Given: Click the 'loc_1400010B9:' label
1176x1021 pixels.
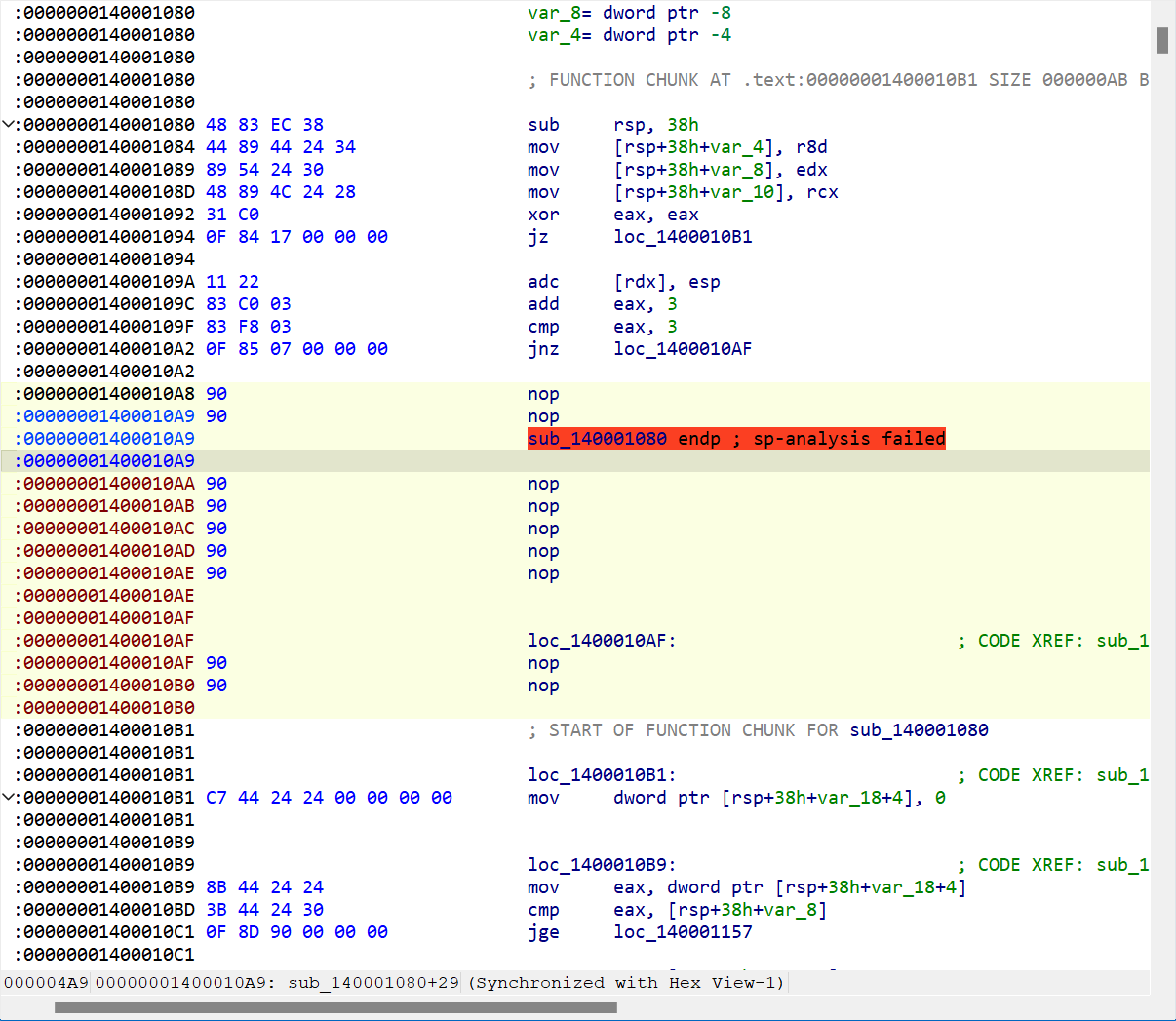Looking at the screenshot, I should (x=602, y=865).
